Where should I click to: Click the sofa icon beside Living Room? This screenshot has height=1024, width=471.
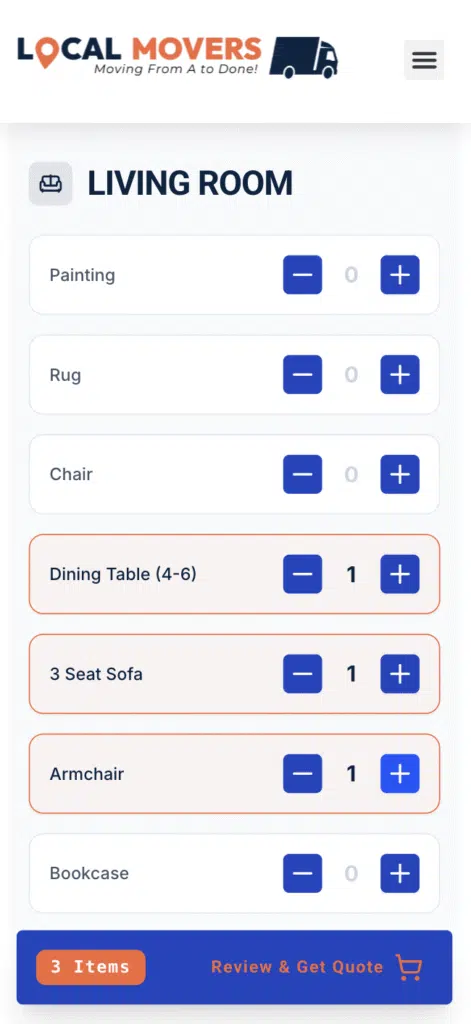tap(50, 184)
